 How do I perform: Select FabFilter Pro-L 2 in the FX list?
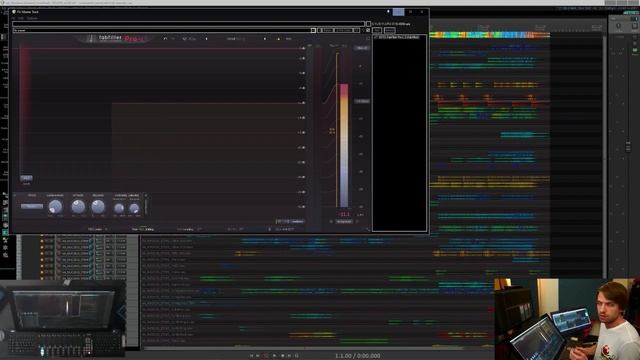400,37
